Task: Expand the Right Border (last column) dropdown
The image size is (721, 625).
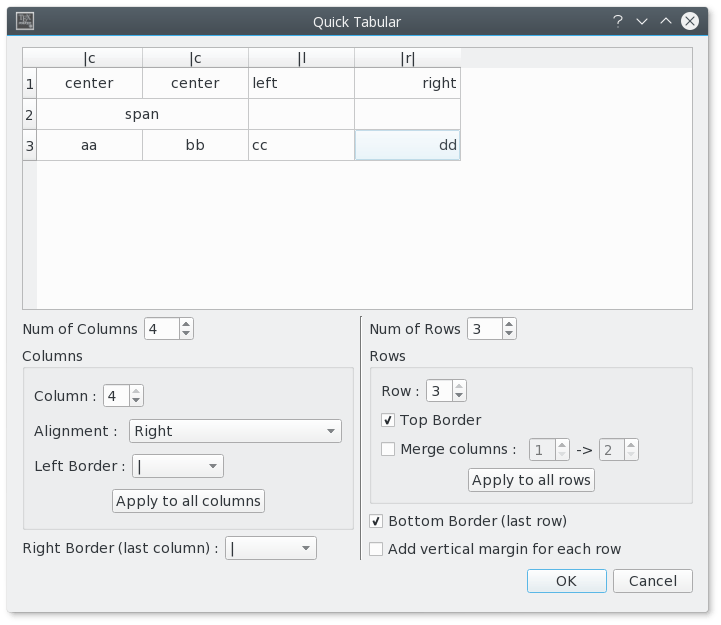Action: point(271,548)
